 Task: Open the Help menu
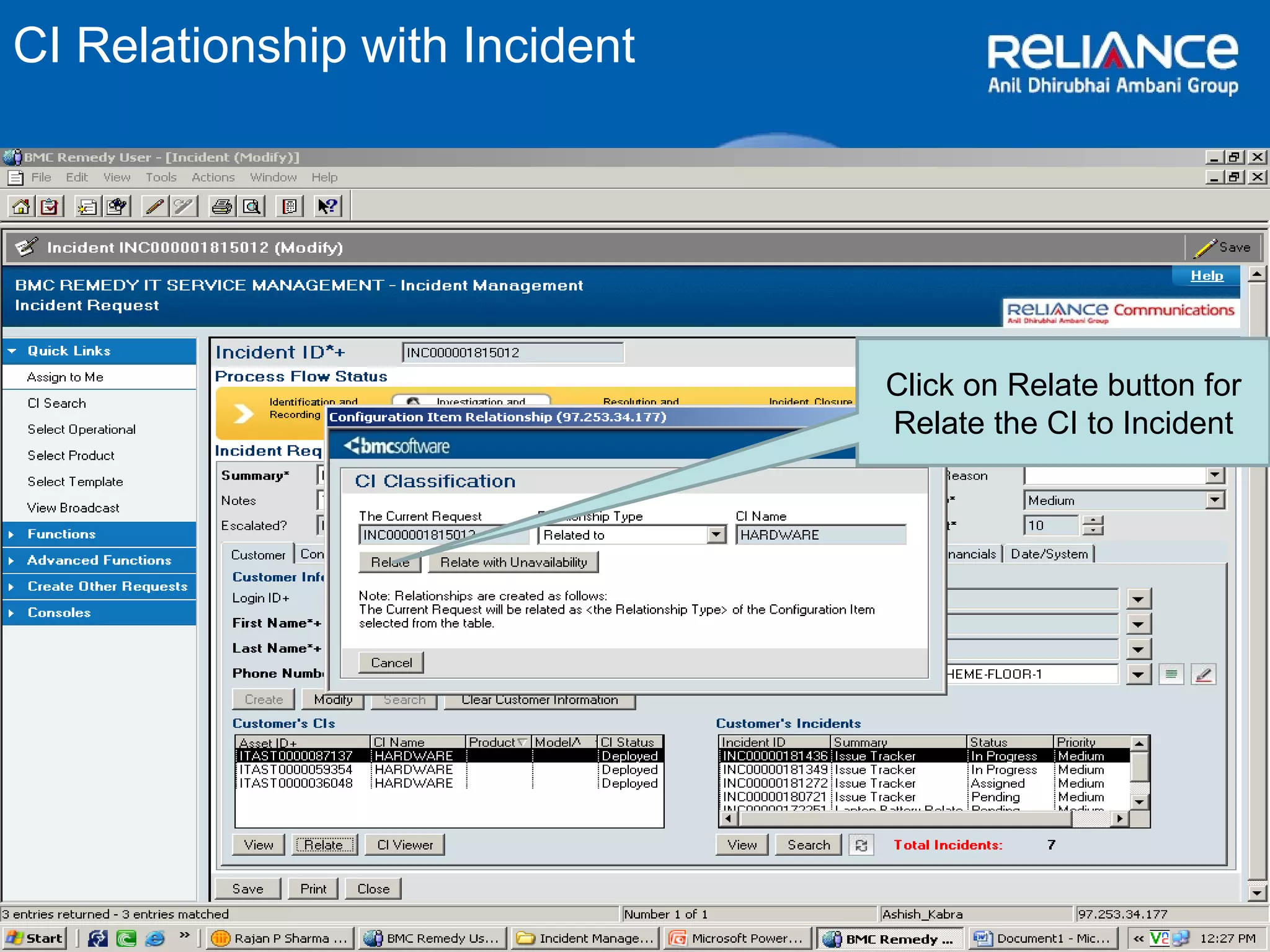324,177
